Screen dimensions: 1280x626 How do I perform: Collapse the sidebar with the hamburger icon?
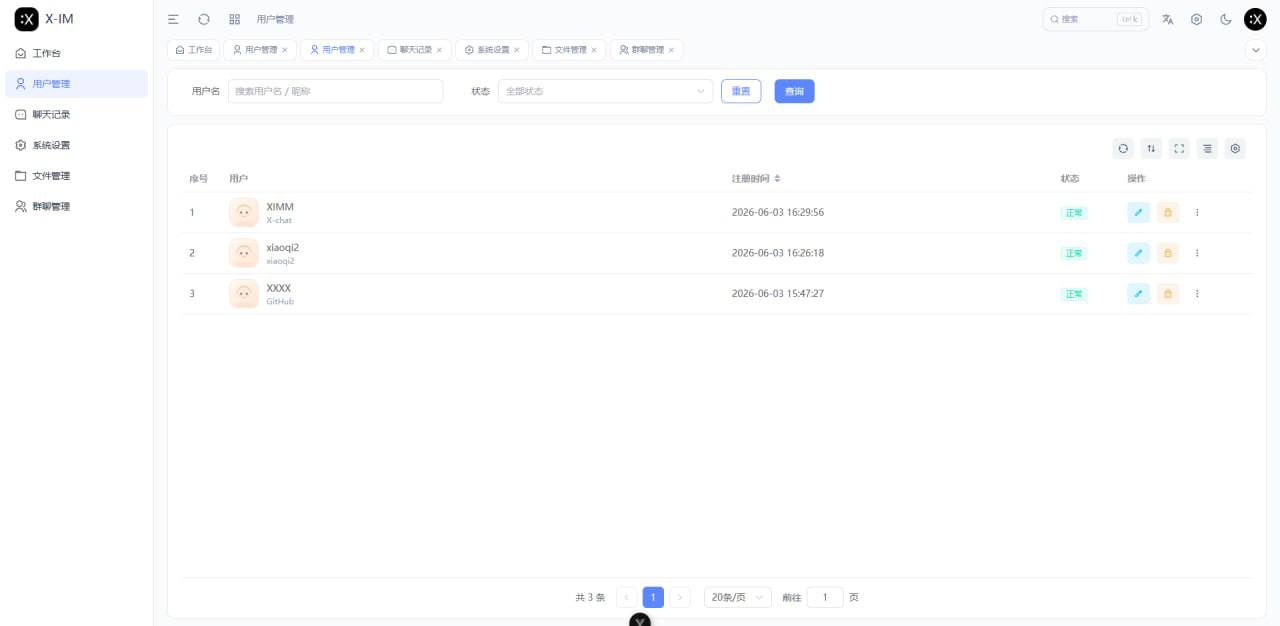pos(173,19)
